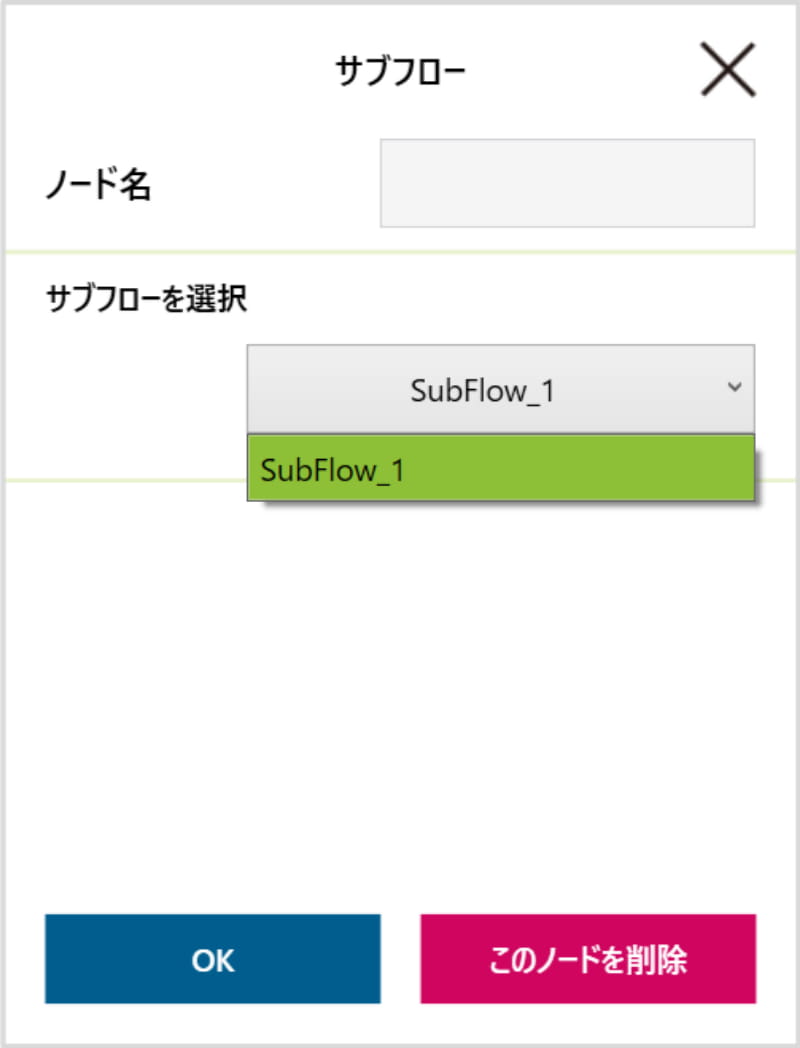This screenshot has height=1048, width=800.
Task: Click the サブフロー dialog title
Action: [401, 71]
